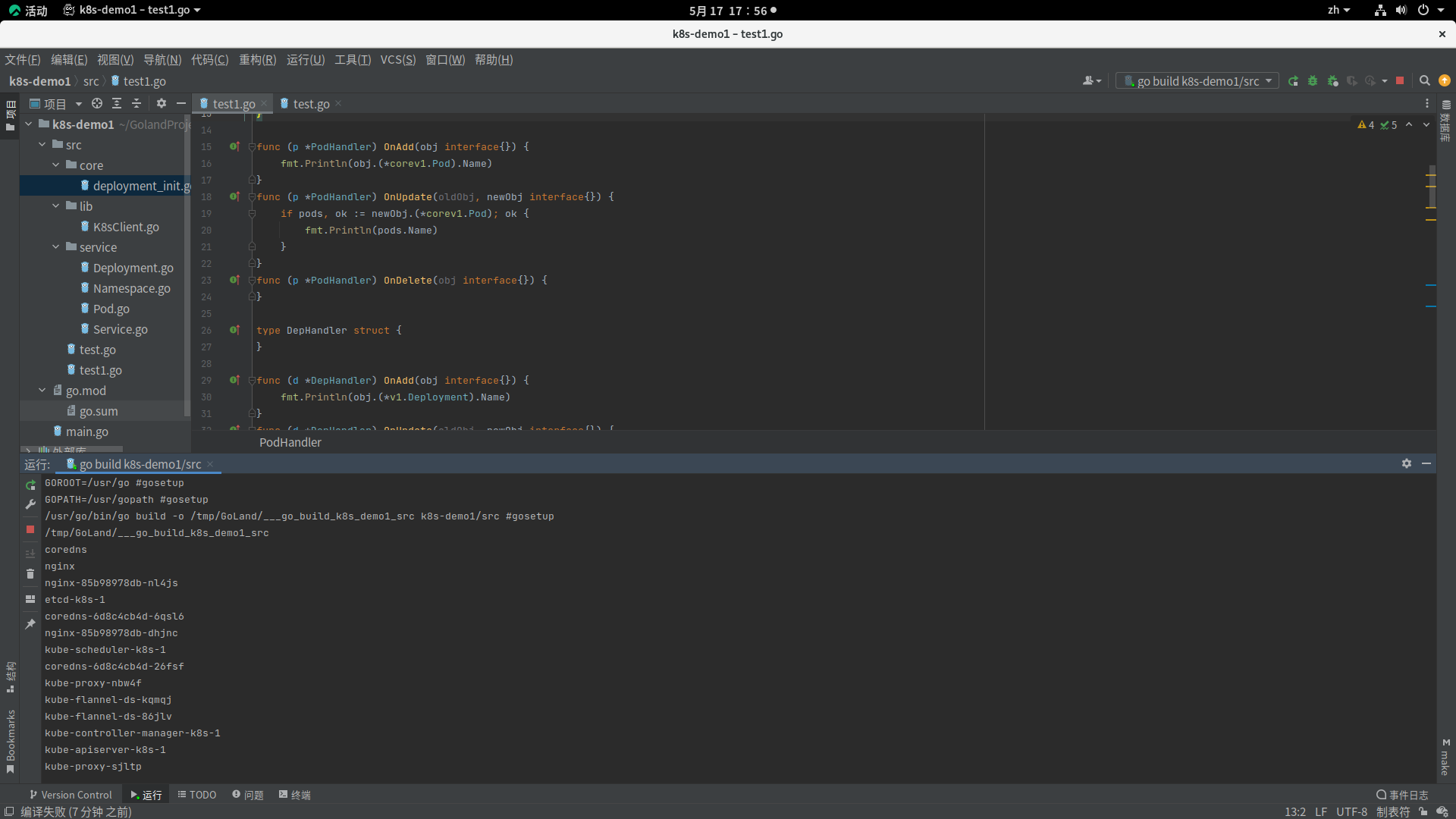
Task: Open K8sClient.go file
Action: coord(126,227)
